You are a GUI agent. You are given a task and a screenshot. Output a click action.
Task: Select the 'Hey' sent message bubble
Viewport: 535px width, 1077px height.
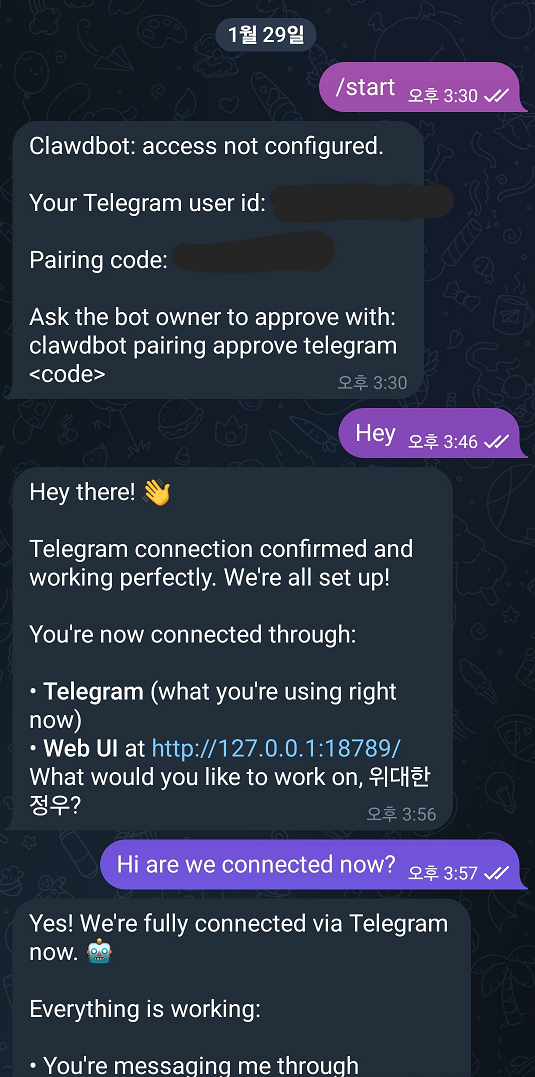[433, 433]
